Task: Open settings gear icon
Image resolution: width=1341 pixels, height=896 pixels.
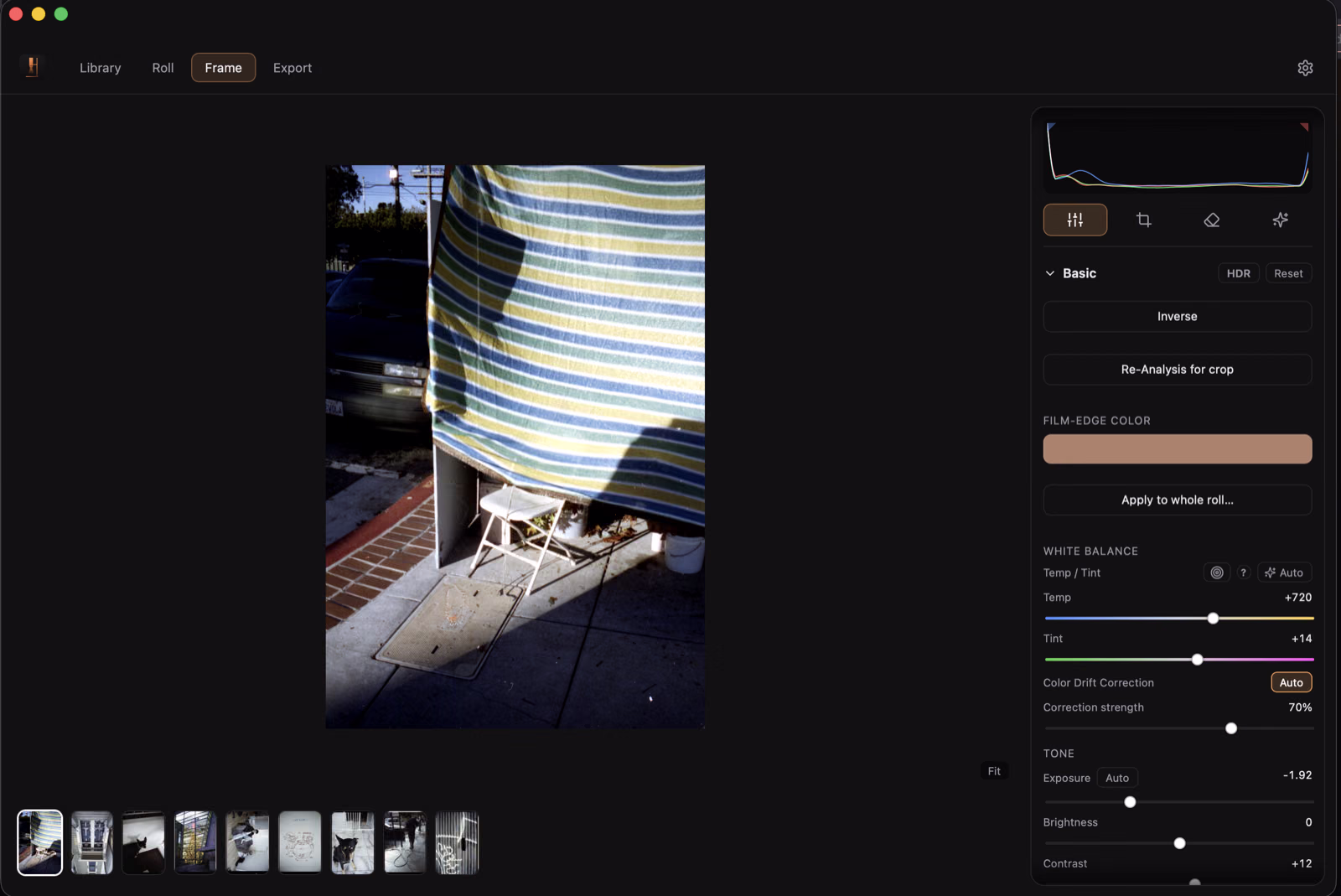Action: coord(1305,68)
